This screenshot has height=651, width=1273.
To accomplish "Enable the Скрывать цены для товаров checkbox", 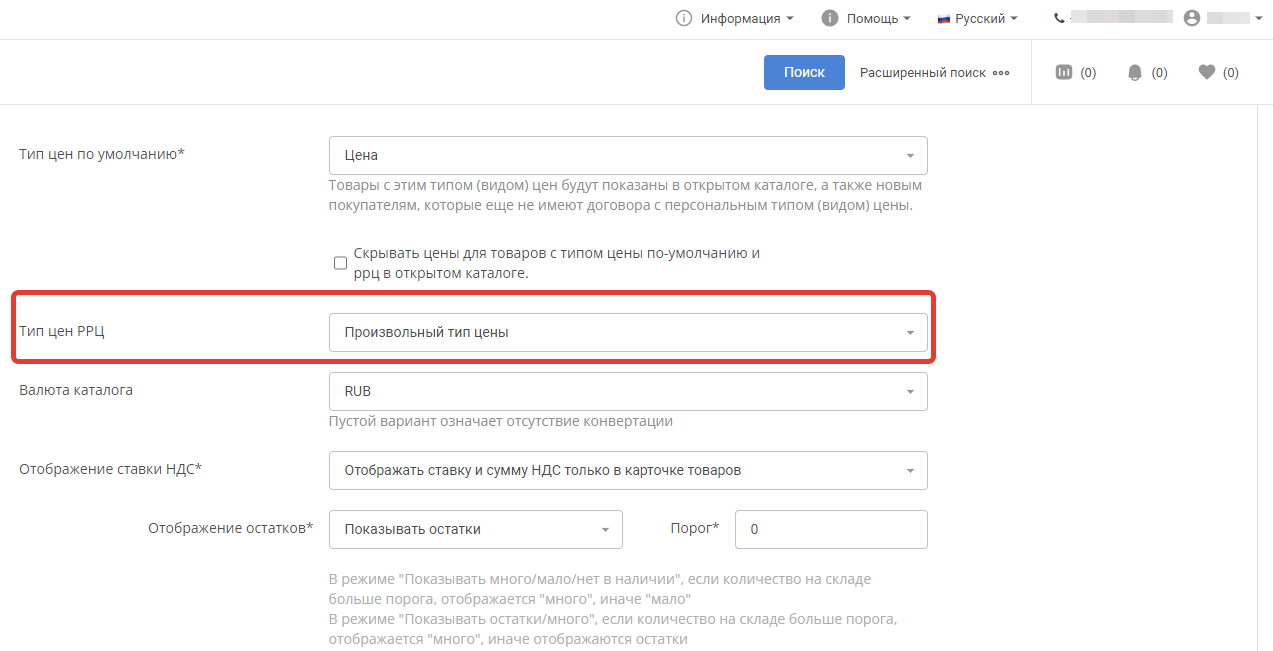I will click(340, 263).
